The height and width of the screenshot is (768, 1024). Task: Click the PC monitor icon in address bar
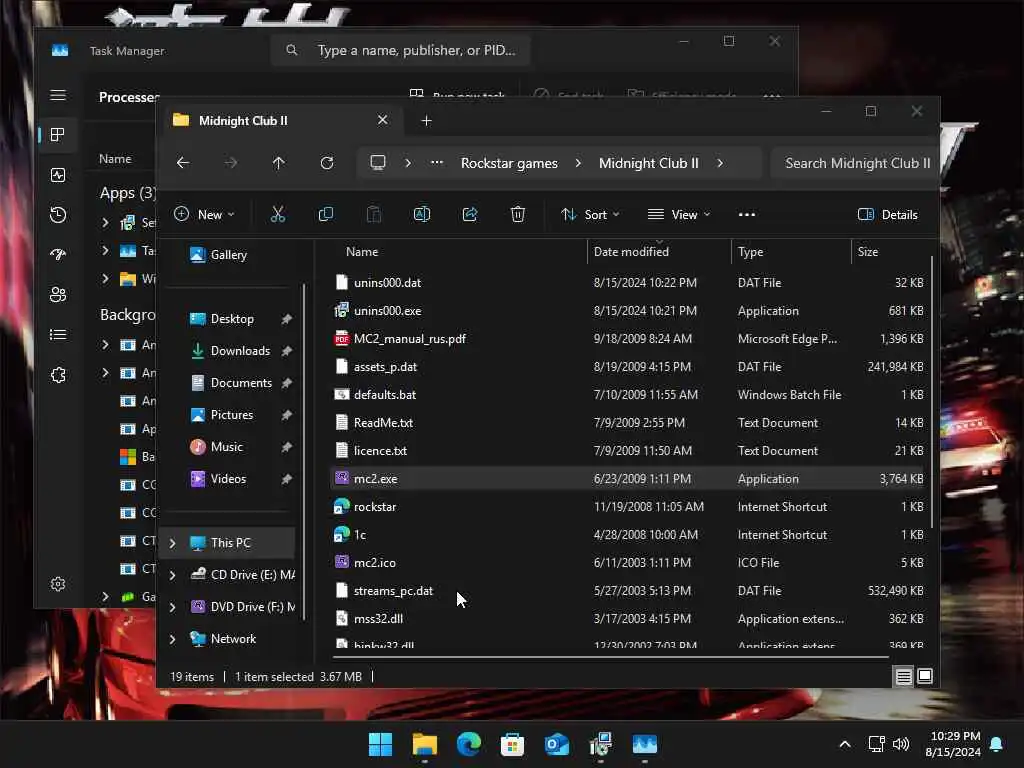tap(377, 163)
